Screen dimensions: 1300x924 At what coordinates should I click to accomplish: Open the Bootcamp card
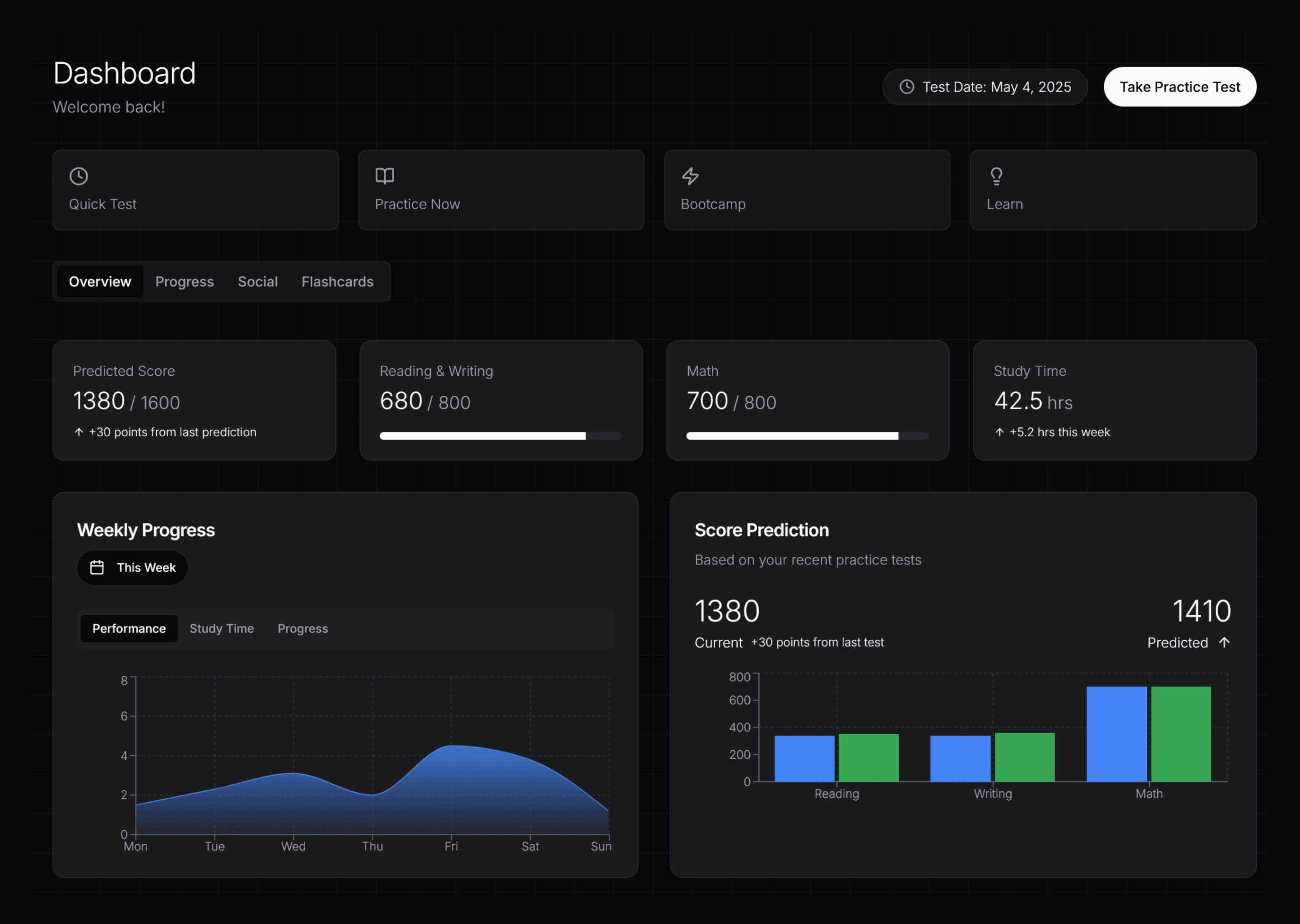[807, 190]
